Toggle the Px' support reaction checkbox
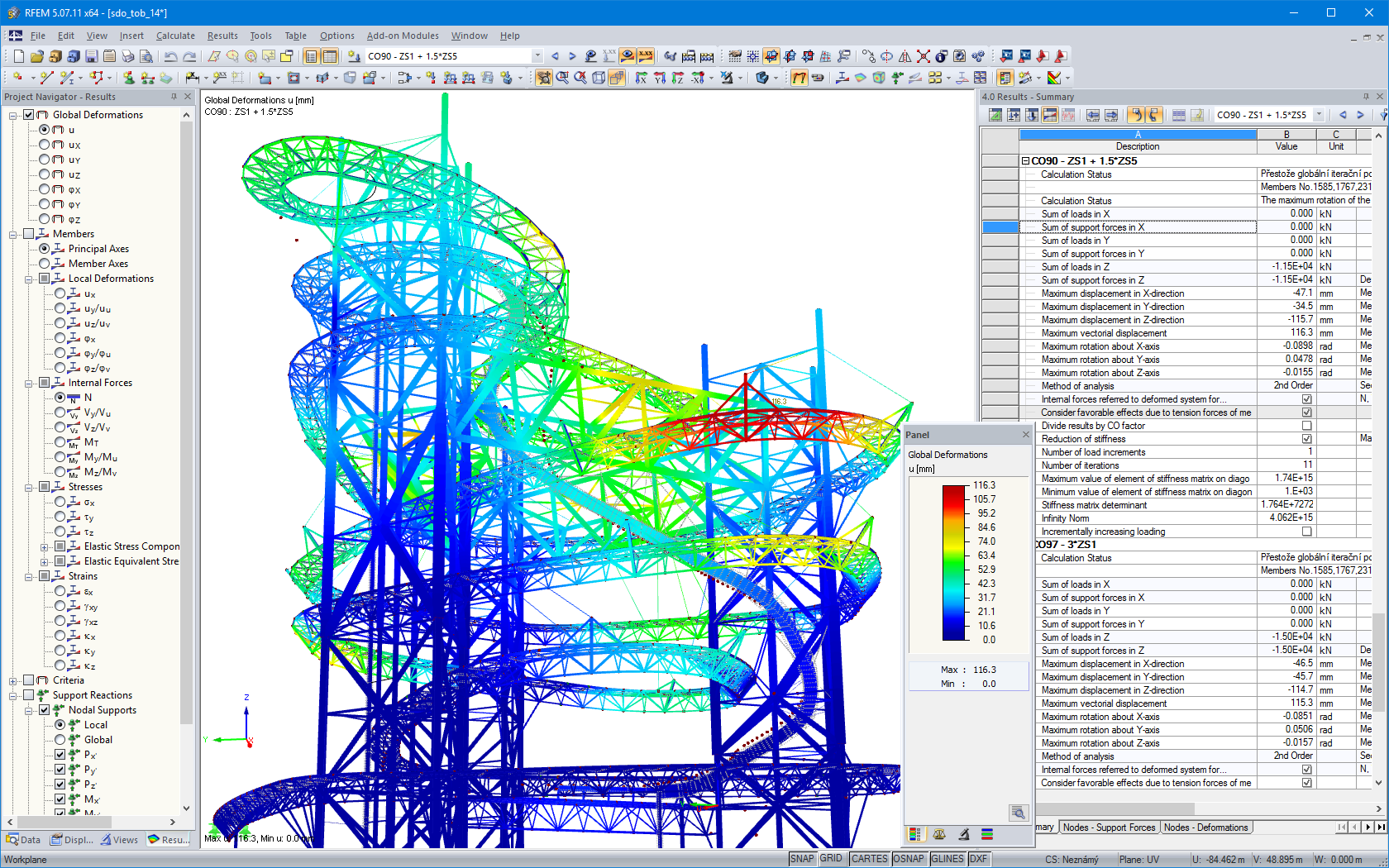Image resolution: width=1389 pixels, height=868 pixels. pos(60,754)
